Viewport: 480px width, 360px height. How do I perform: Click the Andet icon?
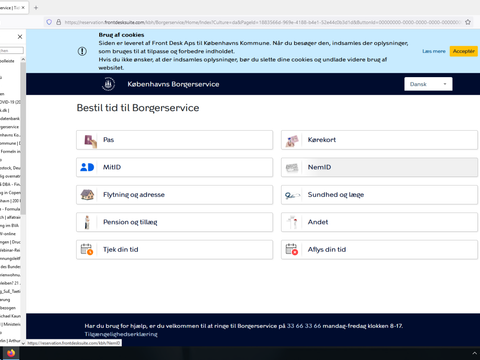pyautogui.click(x=293, y=222)
